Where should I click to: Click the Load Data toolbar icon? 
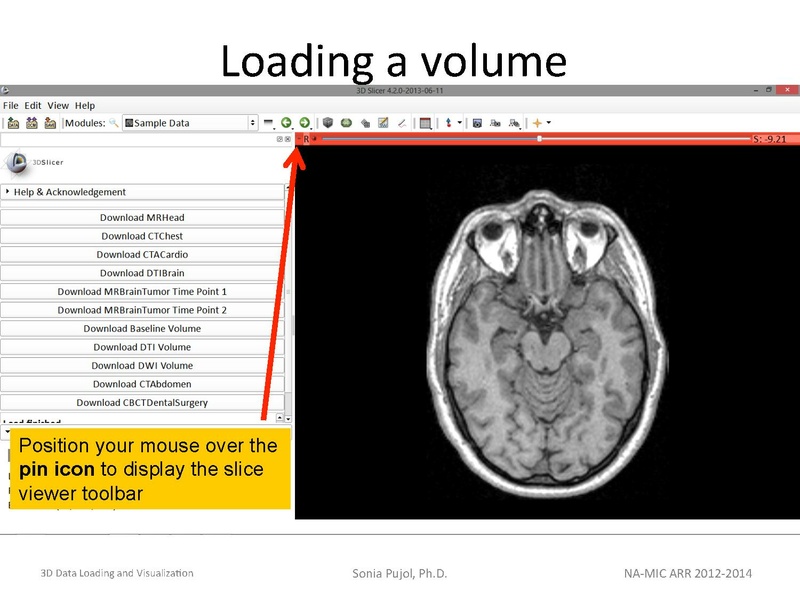pos(14,123)
